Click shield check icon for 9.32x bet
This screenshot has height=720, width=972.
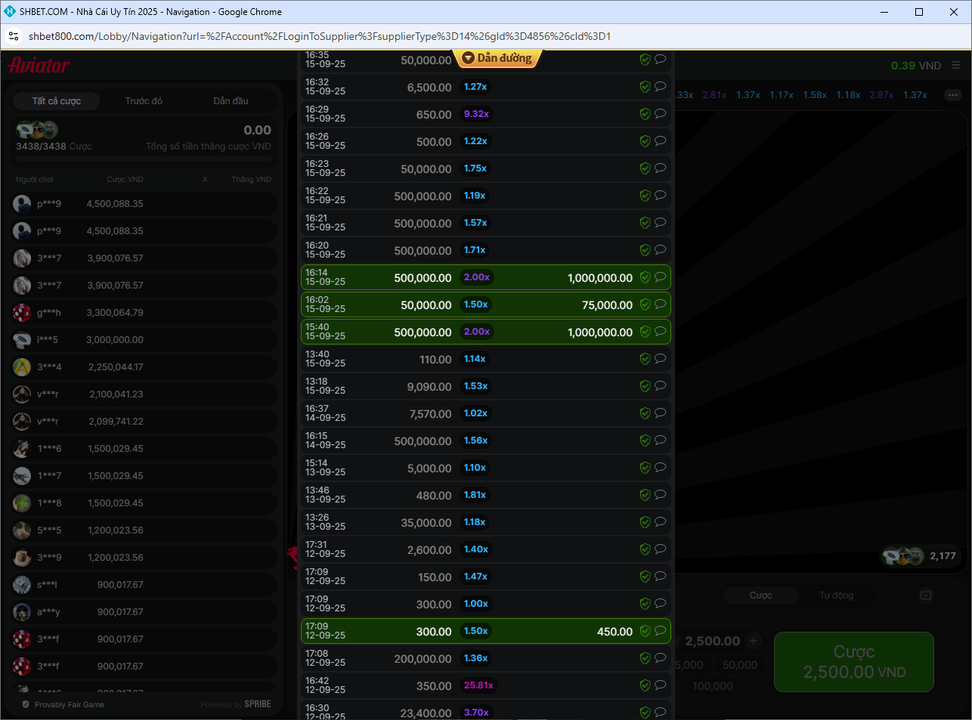[x=645, y=114]
